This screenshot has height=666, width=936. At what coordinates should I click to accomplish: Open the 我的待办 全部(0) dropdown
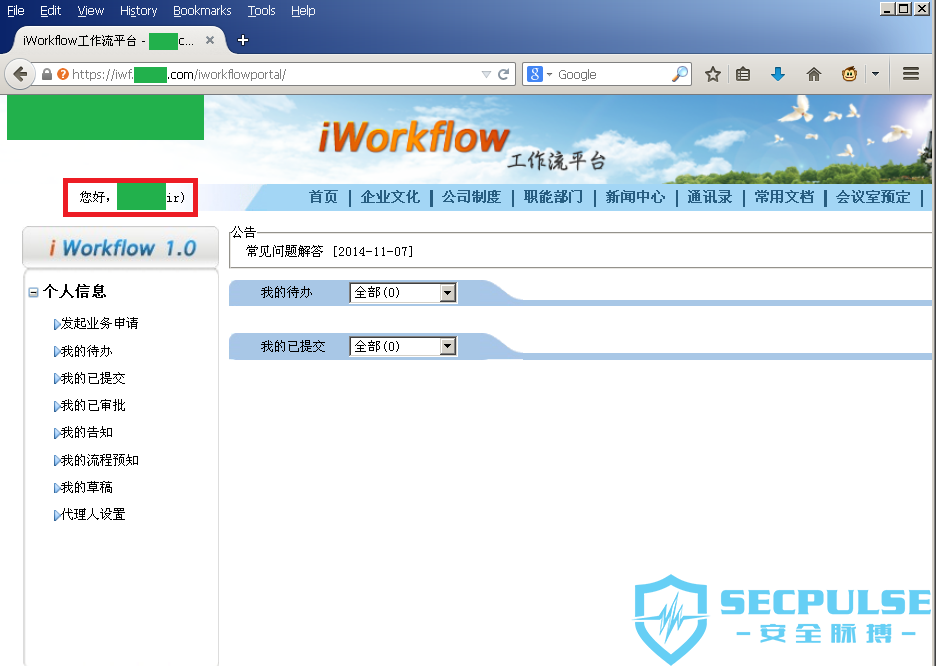403,292
